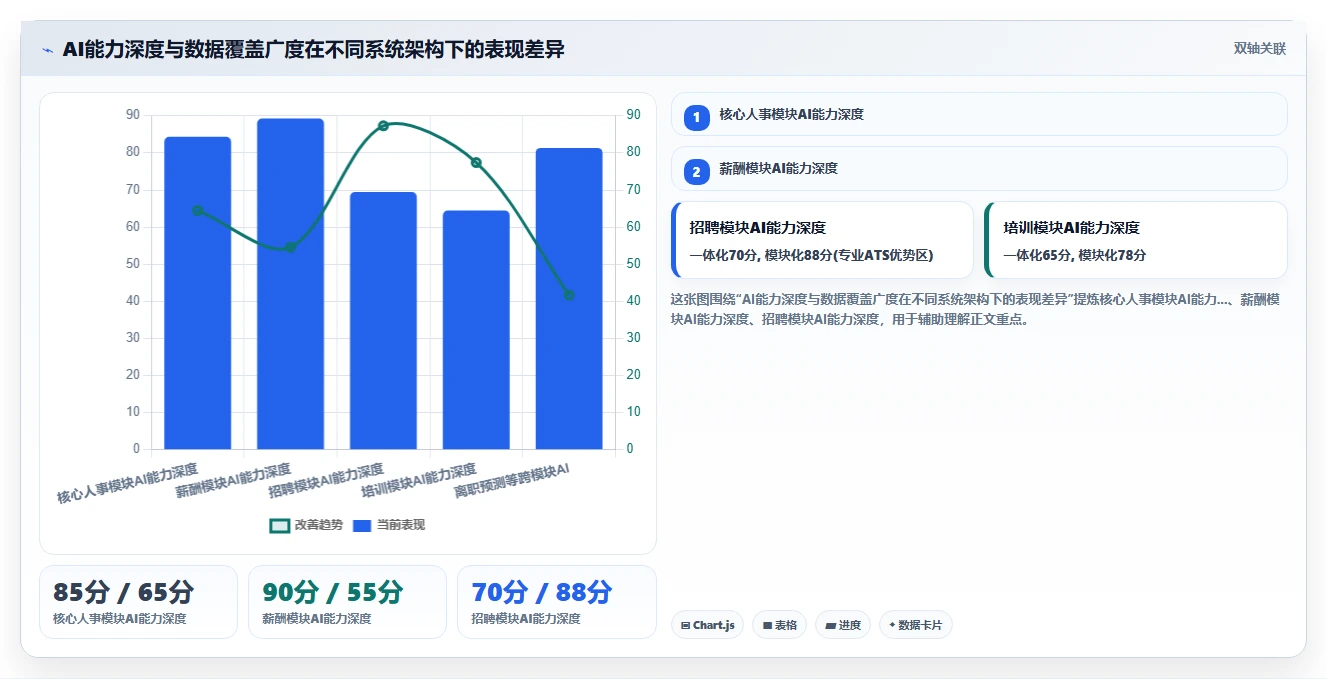Click the chart heading AI能力深度与数据覆盖广度

point(313,49)
